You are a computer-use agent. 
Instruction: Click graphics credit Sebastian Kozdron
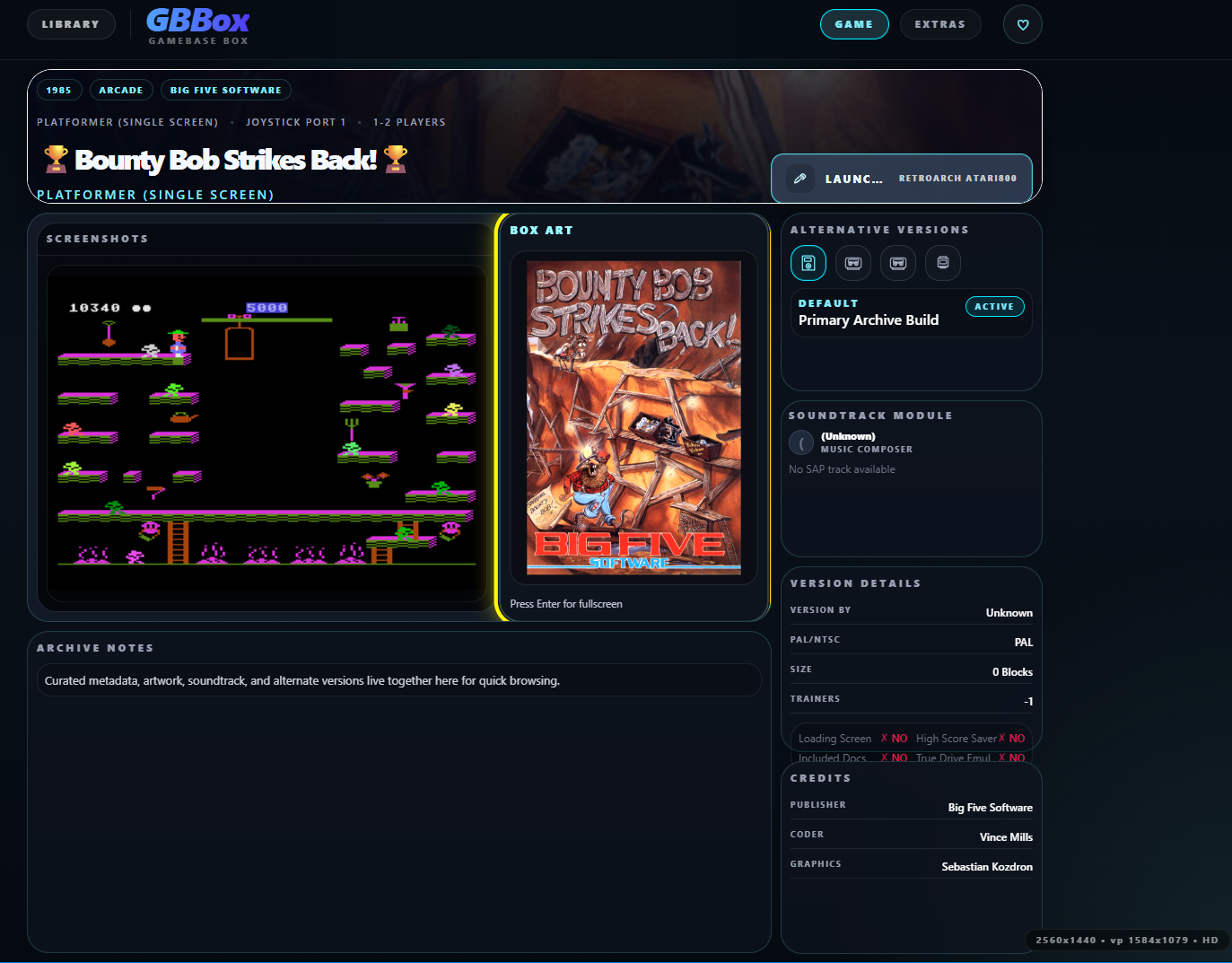coord(987,867)
